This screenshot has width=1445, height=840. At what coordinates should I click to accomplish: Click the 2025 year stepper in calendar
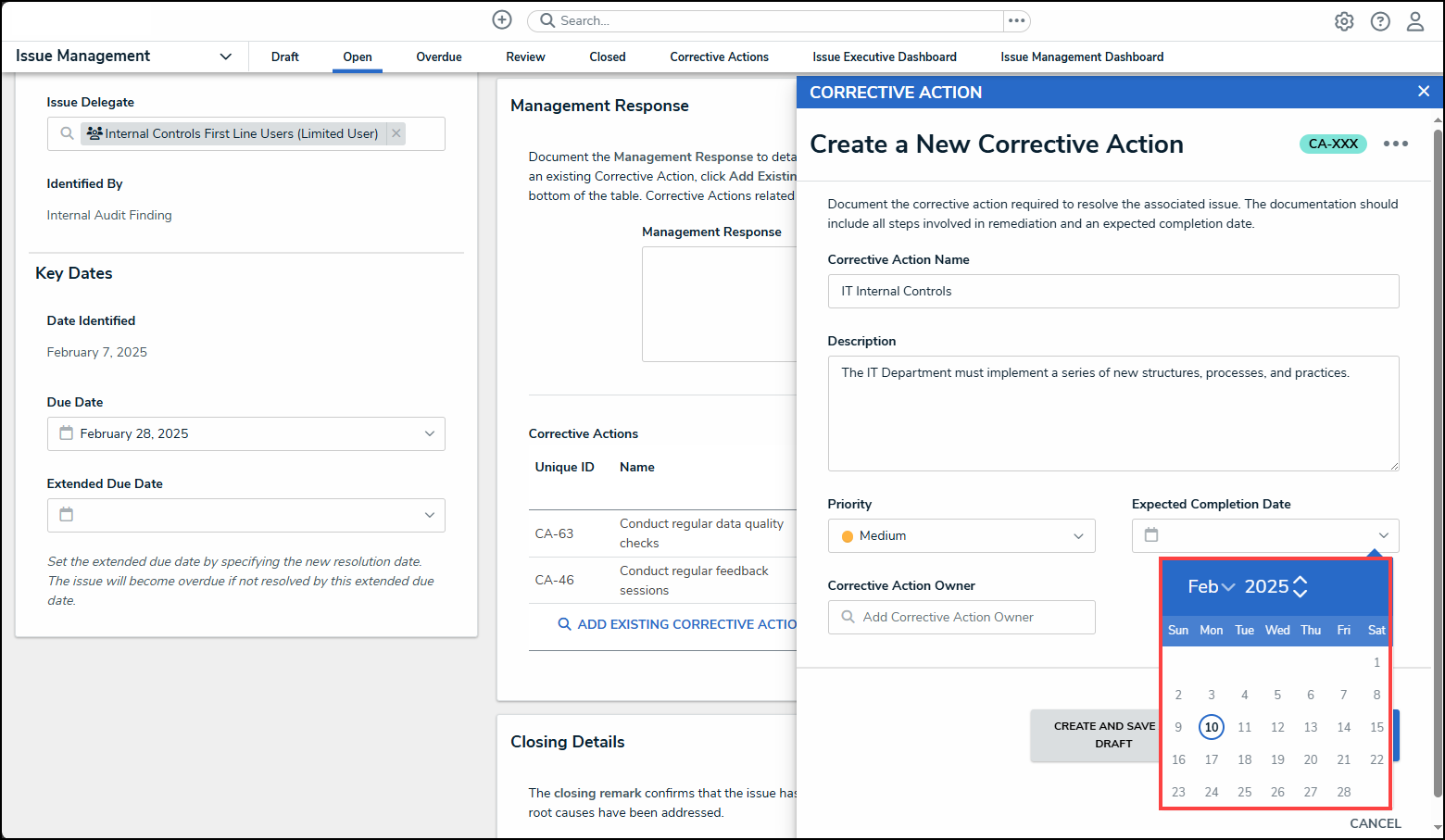(1300, 587)
